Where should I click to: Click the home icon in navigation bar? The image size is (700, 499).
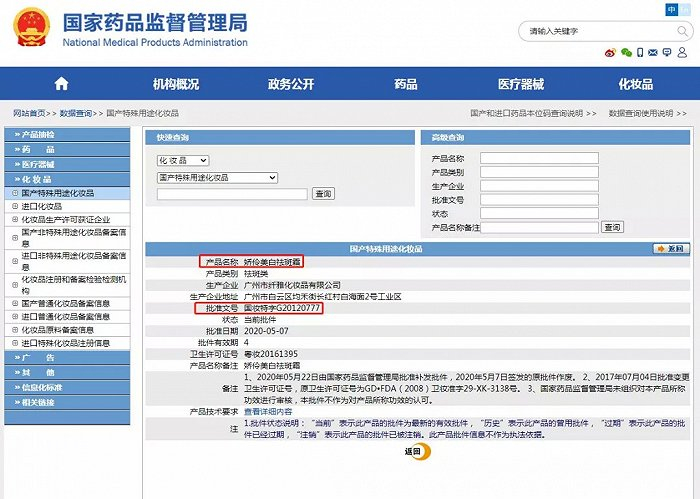click(61, 83)
